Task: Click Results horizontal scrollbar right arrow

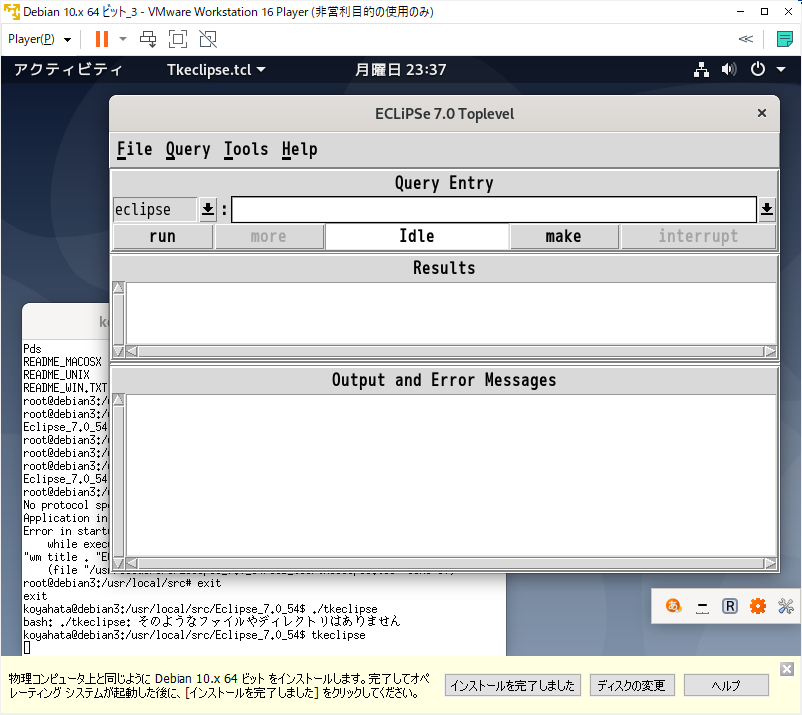Action: [770, 351]
